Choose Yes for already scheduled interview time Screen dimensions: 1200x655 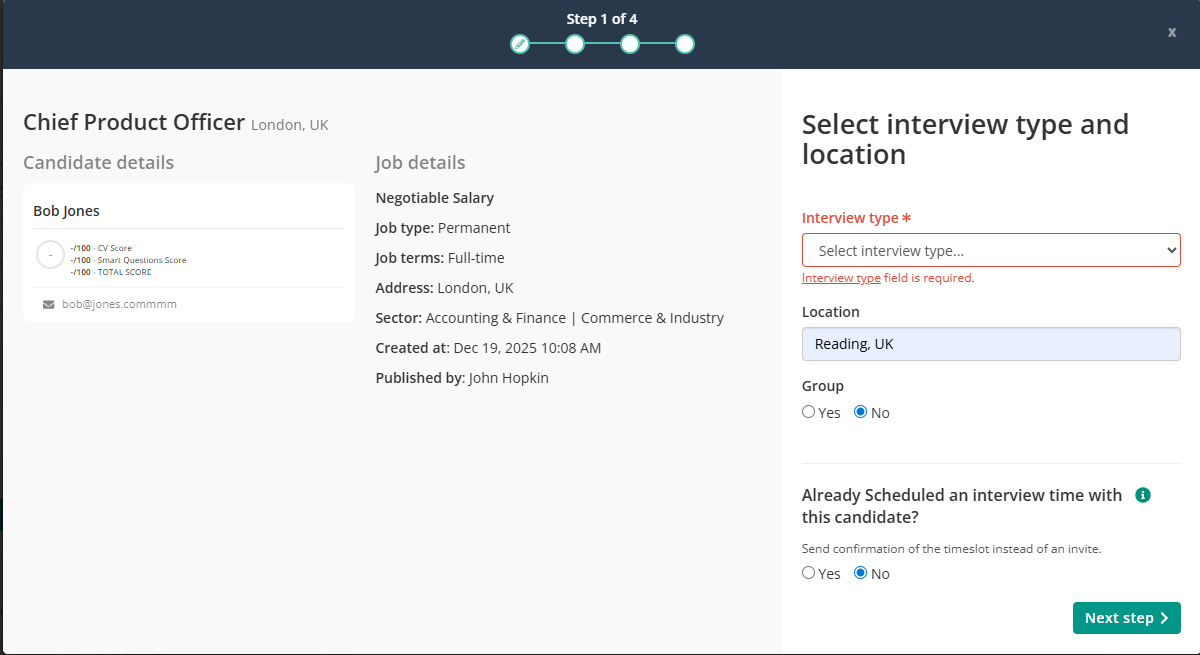[x=809, y=573]
